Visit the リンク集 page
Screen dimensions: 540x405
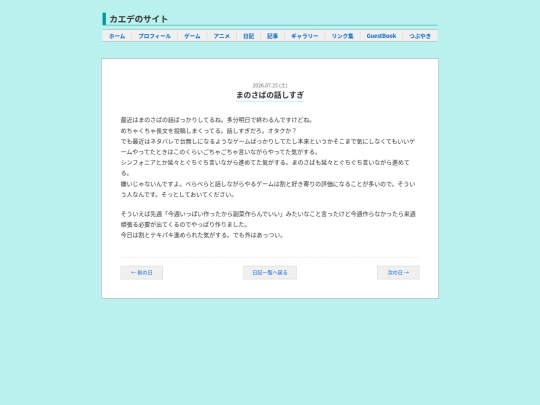coord(342,36)
